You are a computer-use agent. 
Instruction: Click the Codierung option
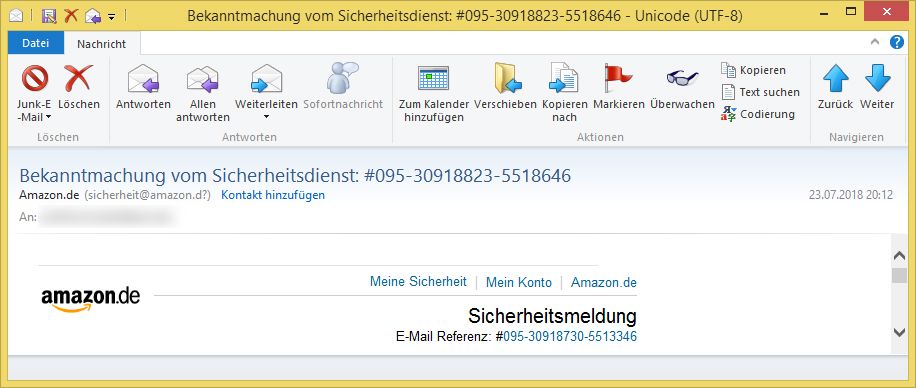click(x=758, y=114)
